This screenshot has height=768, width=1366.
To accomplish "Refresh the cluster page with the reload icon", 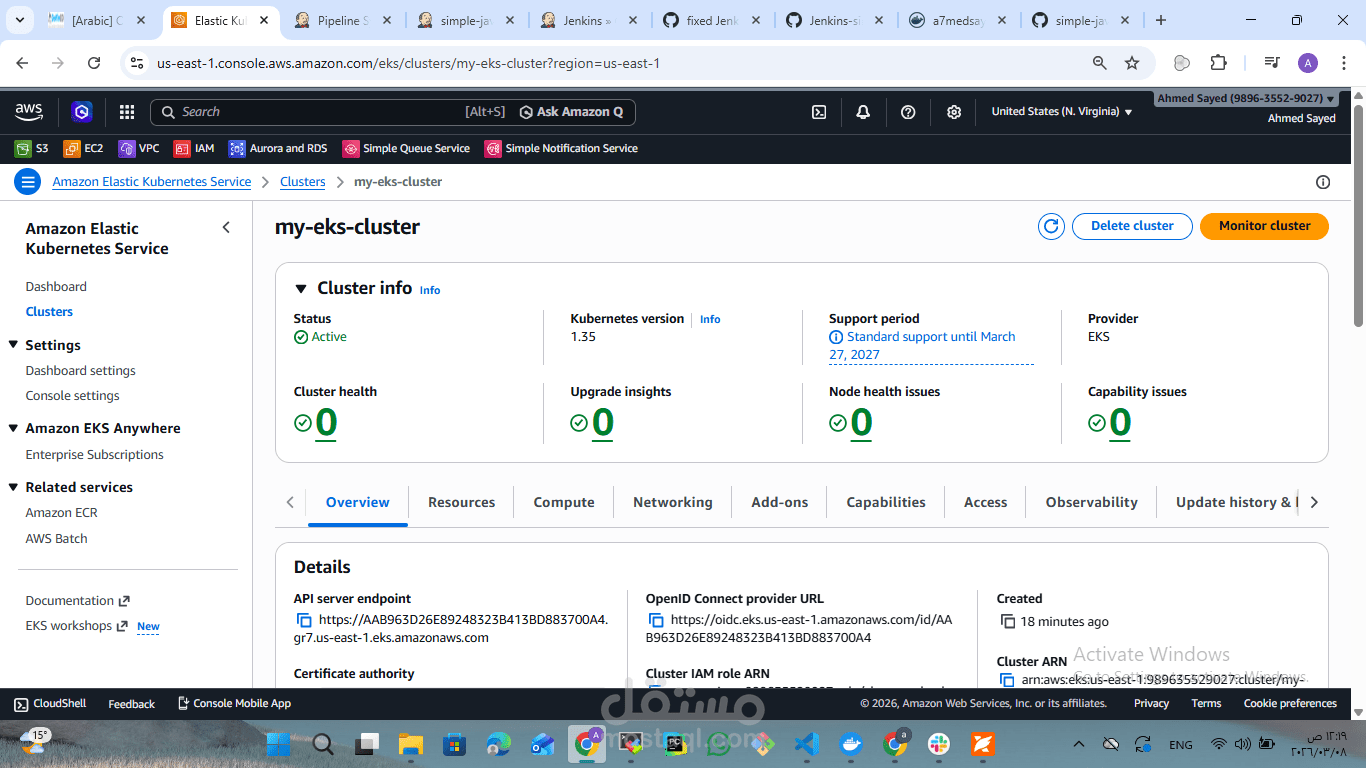I will (1051, 226).
